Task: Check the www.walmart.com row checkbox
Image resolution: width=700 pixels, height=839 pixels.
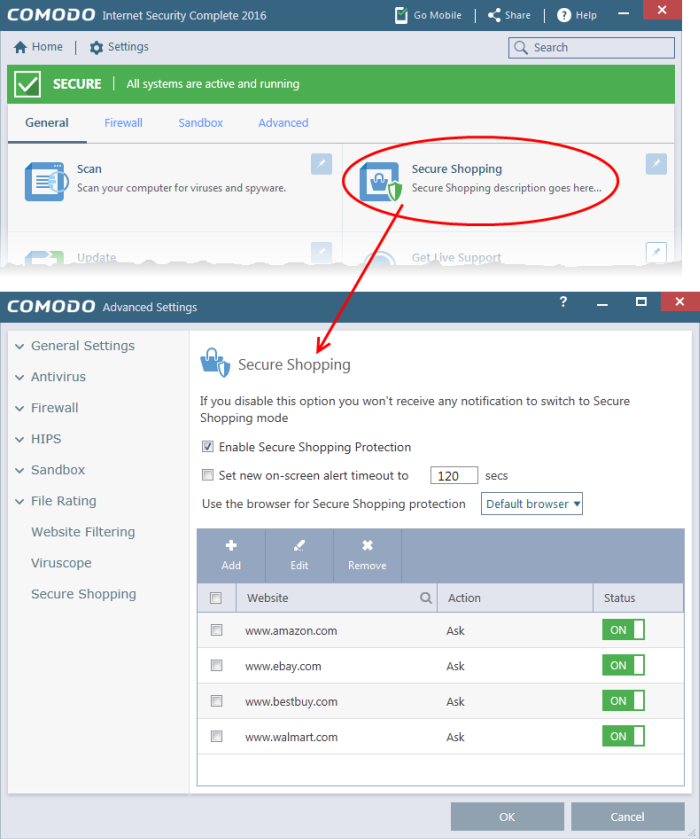Action: [217, 737]
